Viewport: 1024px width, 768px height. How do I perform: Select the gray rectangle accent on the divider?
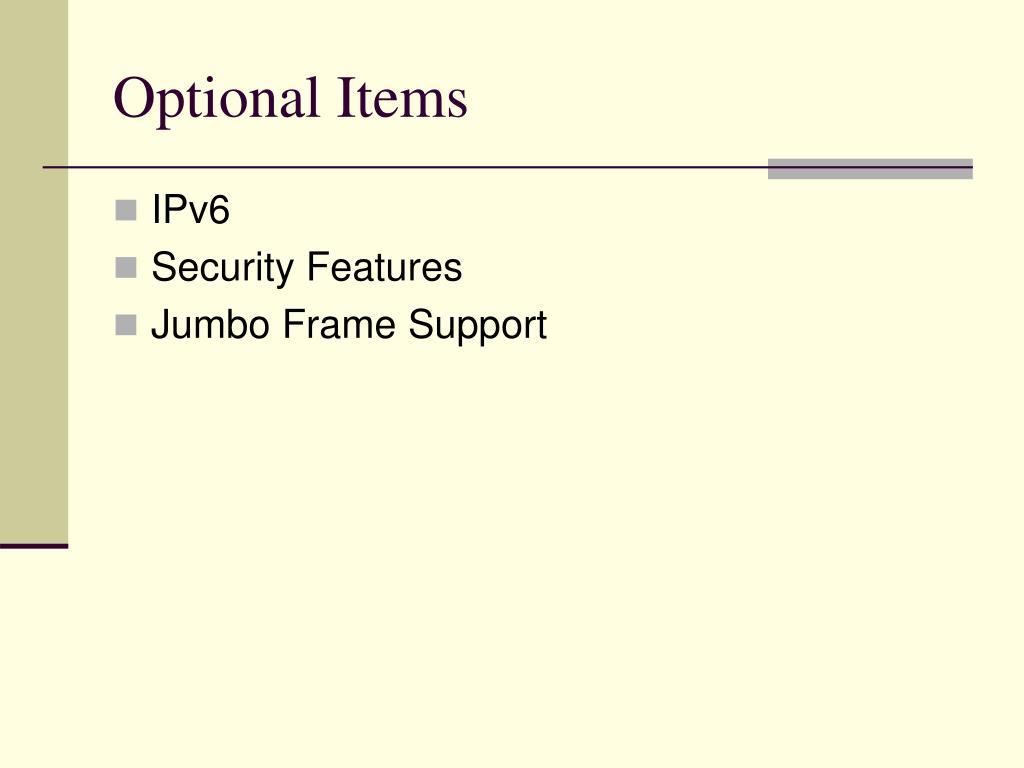[870, 168]
